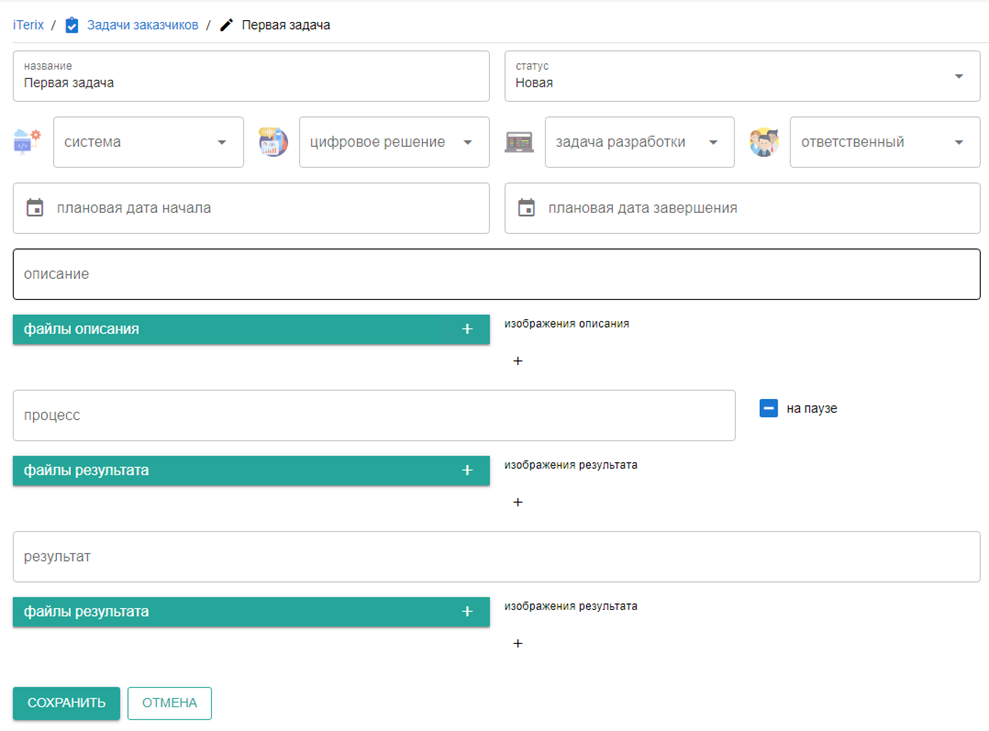Go to iTerix breadcrumb link
This screenshot has height=731, width=989.
pyautogui.click(x=28, y=25)
